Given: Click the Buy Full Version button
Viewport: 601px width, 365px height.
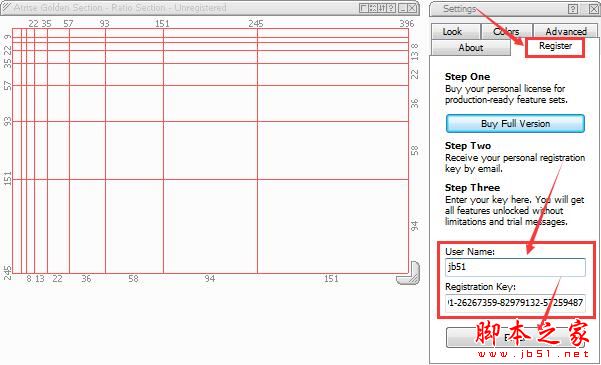Looking at the screenshot, I should 516,123.
